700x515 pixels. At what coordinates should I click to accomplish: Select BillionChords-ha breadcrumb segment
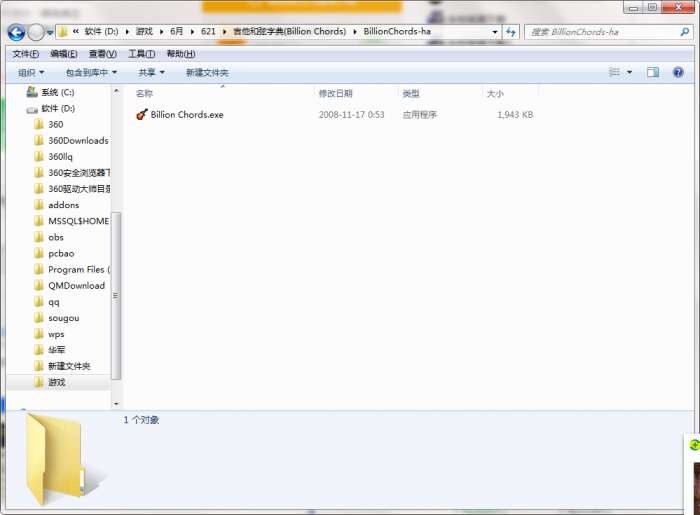click(397, 31)
